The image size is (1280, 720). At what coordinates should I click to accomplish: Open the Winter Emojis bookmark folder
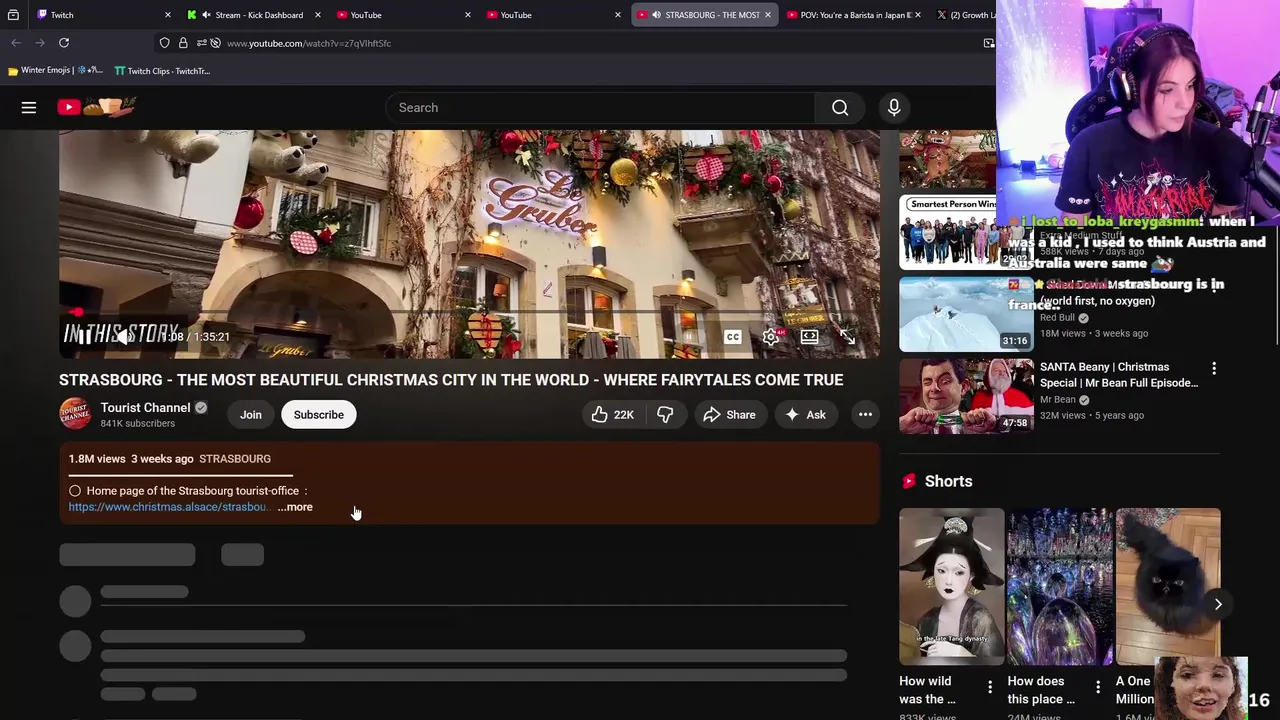click(x=55, y=71)
